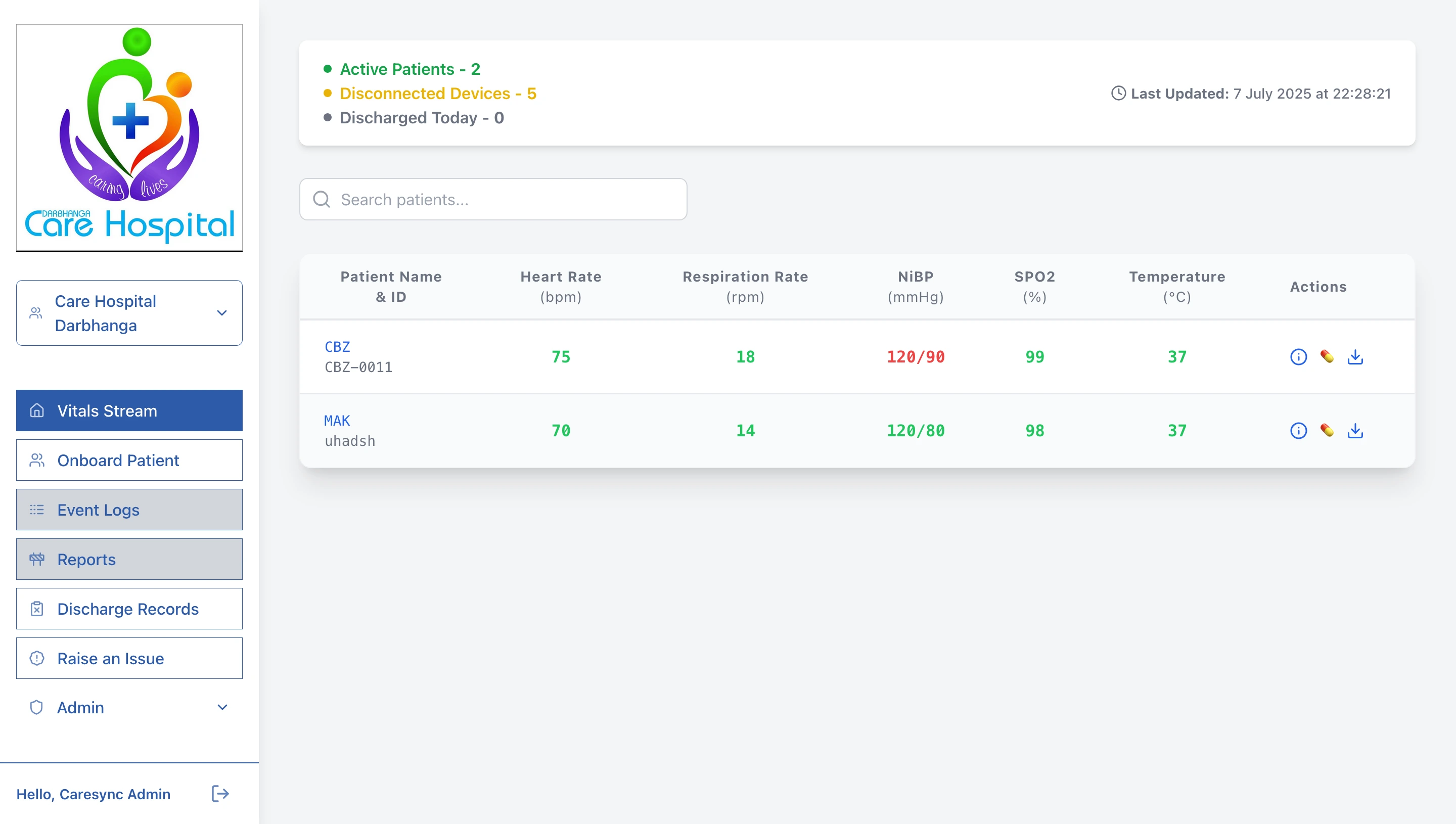
Task: Click the Admin chevron arrow
Action: pyautogui.click(x=222, y=707)
